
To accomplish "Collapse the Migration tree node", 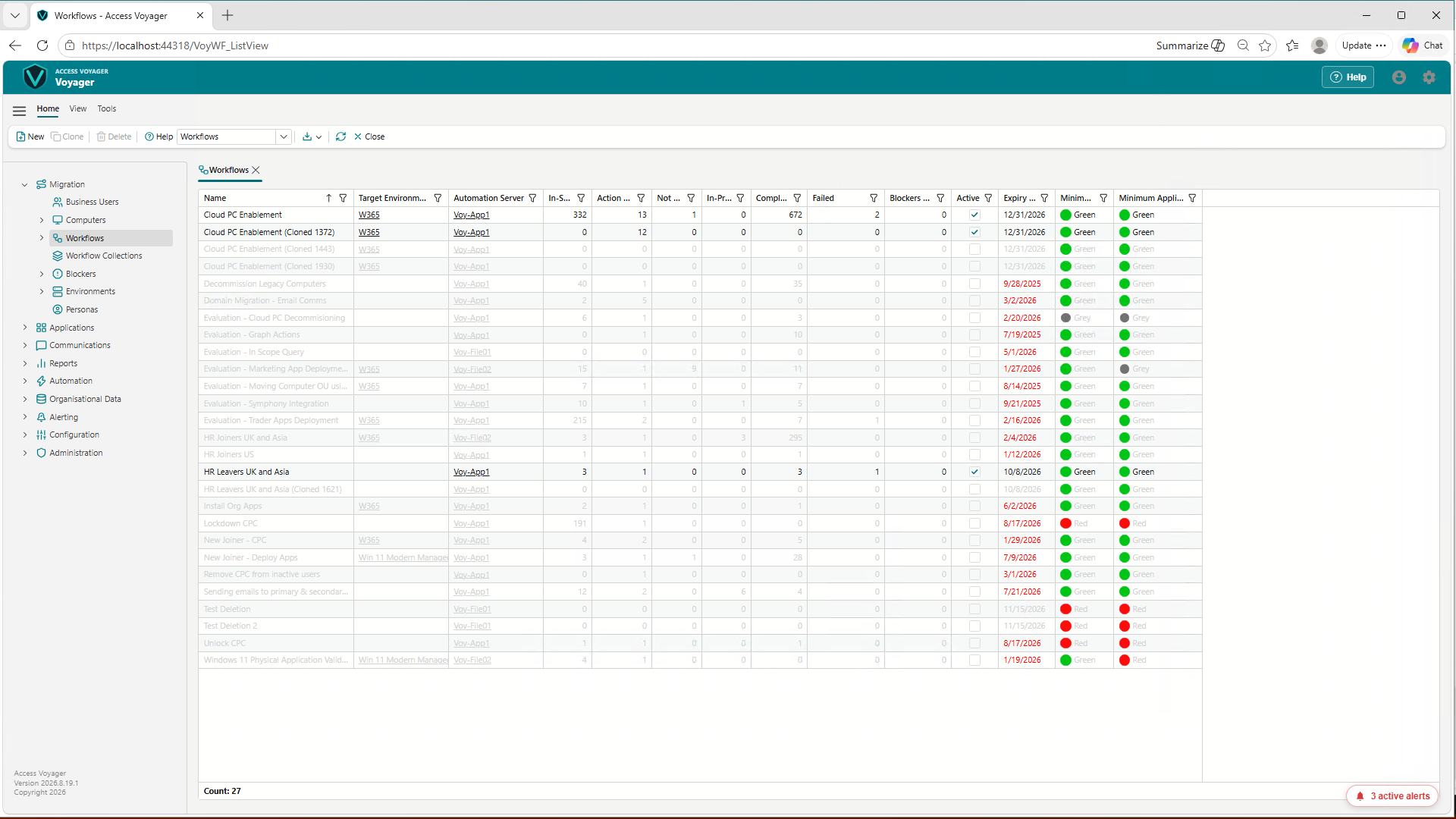I will (x=25, y=185).
